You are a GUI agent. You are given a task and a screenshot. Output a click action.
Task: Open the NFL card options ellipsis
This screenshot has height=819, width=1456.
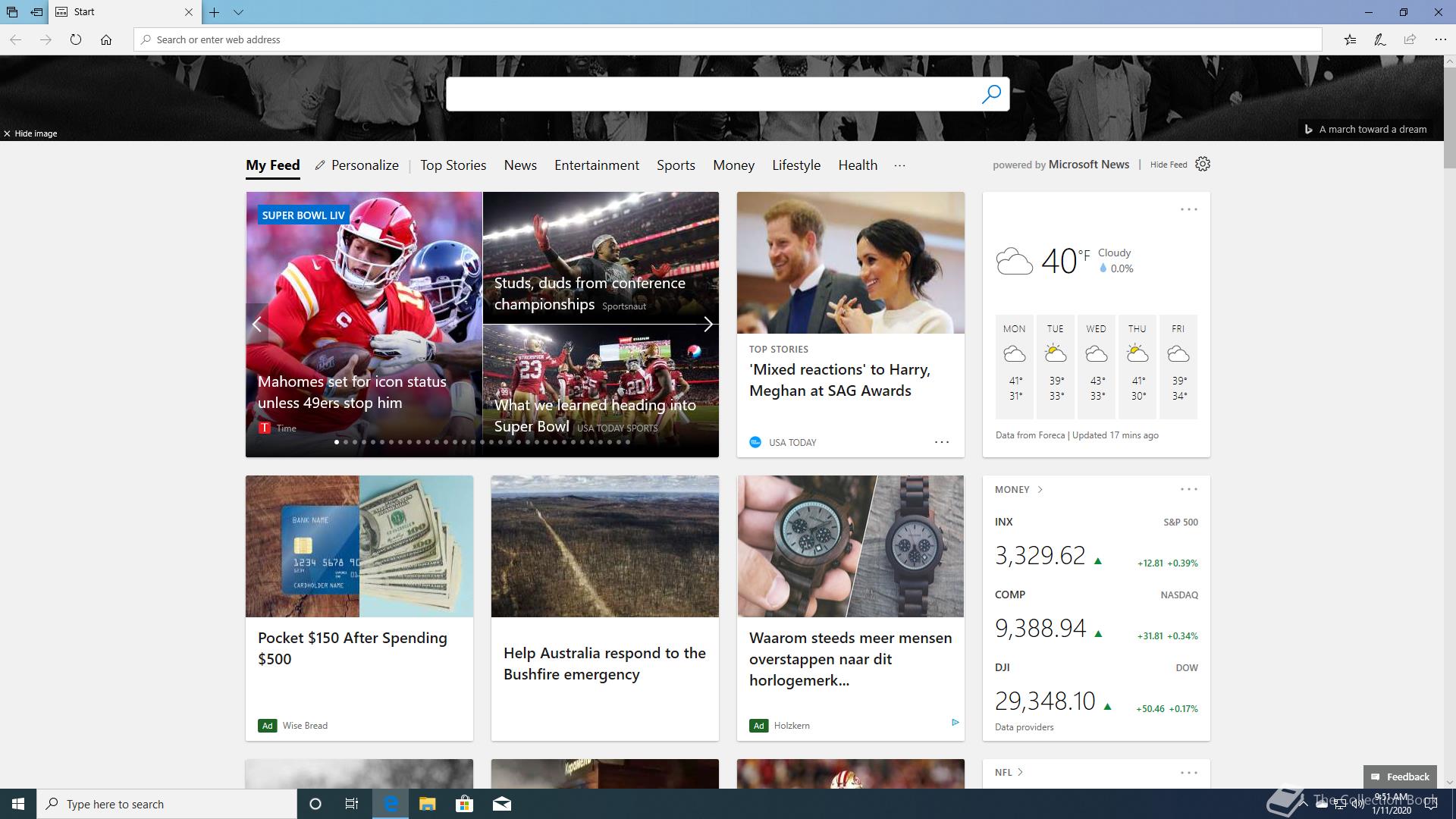click(1189, 773)
